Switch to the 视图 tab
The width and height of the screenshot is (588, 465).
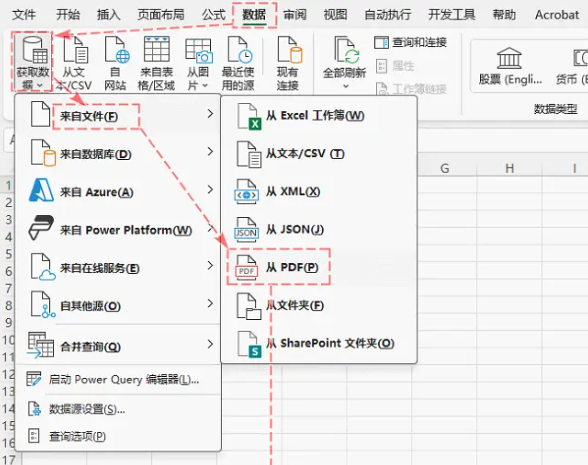(x=335, y=15)
